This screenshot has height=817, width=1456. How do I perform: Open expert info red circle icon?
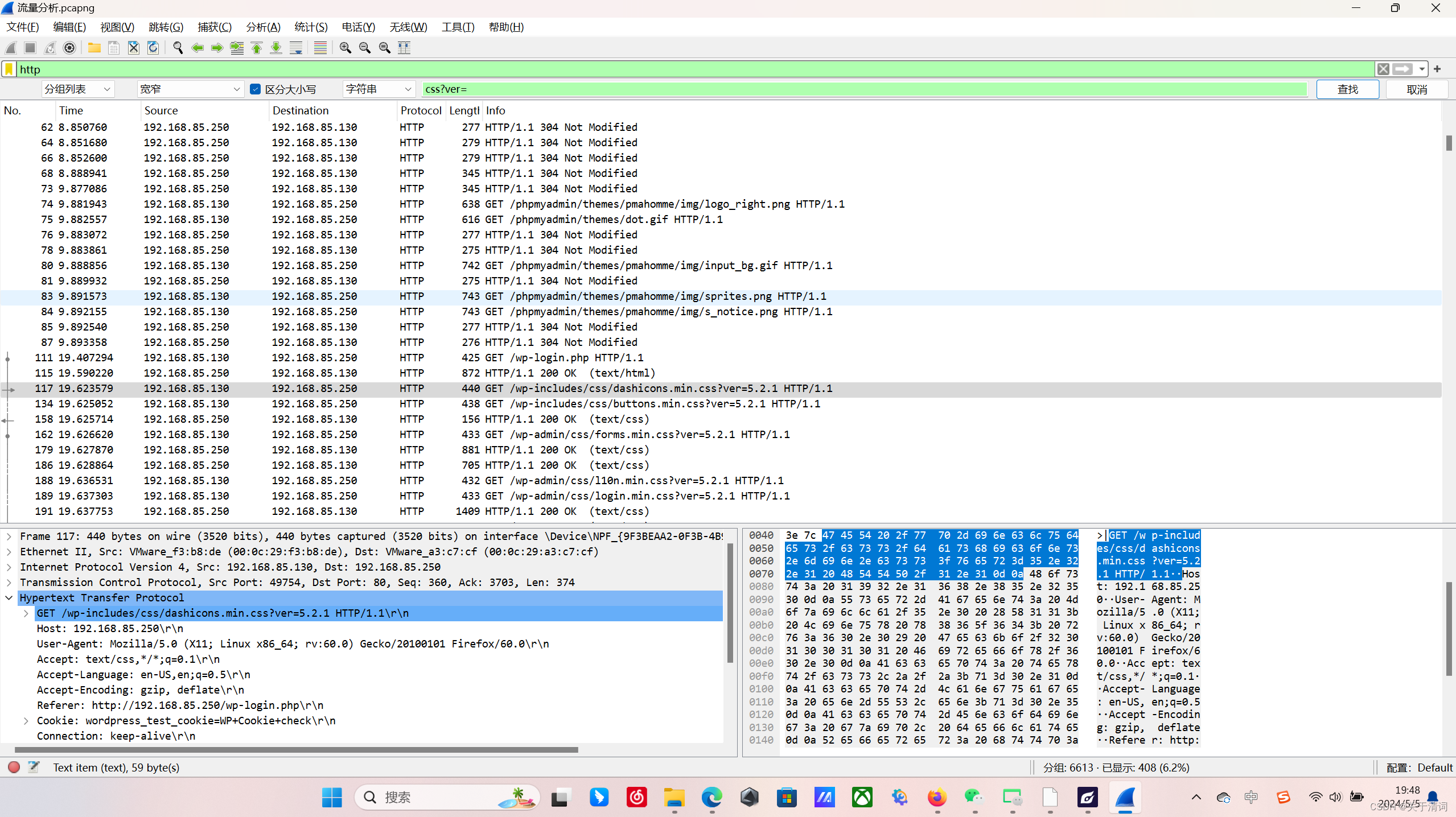coord(14,767)
